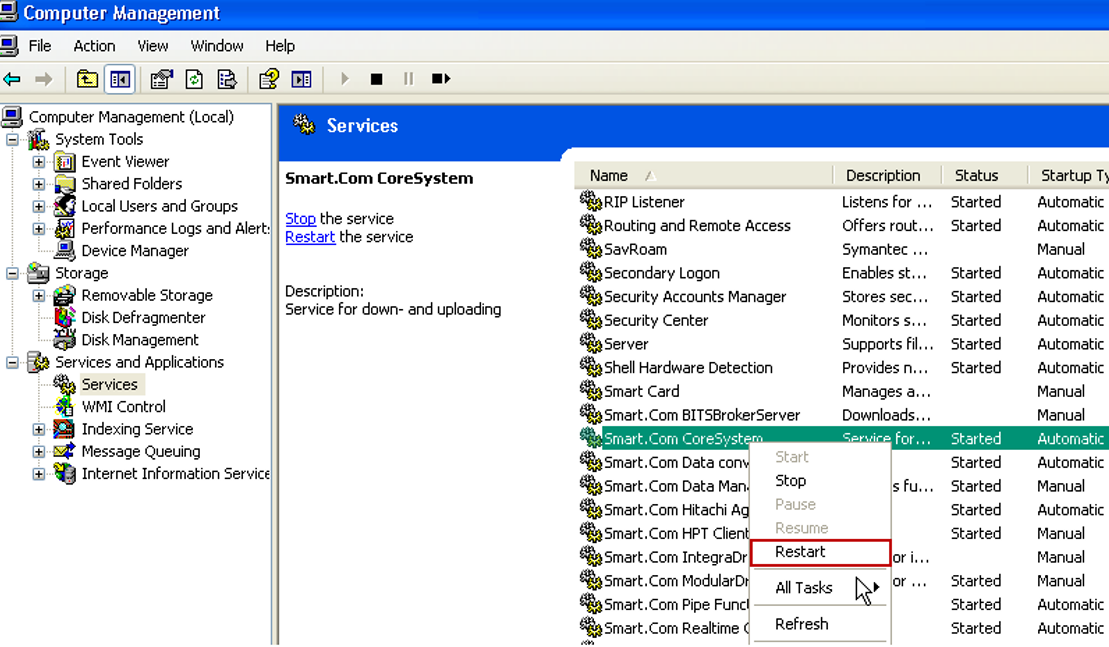Image resolution: width=1109 pixels, height=647 pixels.
Task: Open the File menu
Action: (40, 46)
